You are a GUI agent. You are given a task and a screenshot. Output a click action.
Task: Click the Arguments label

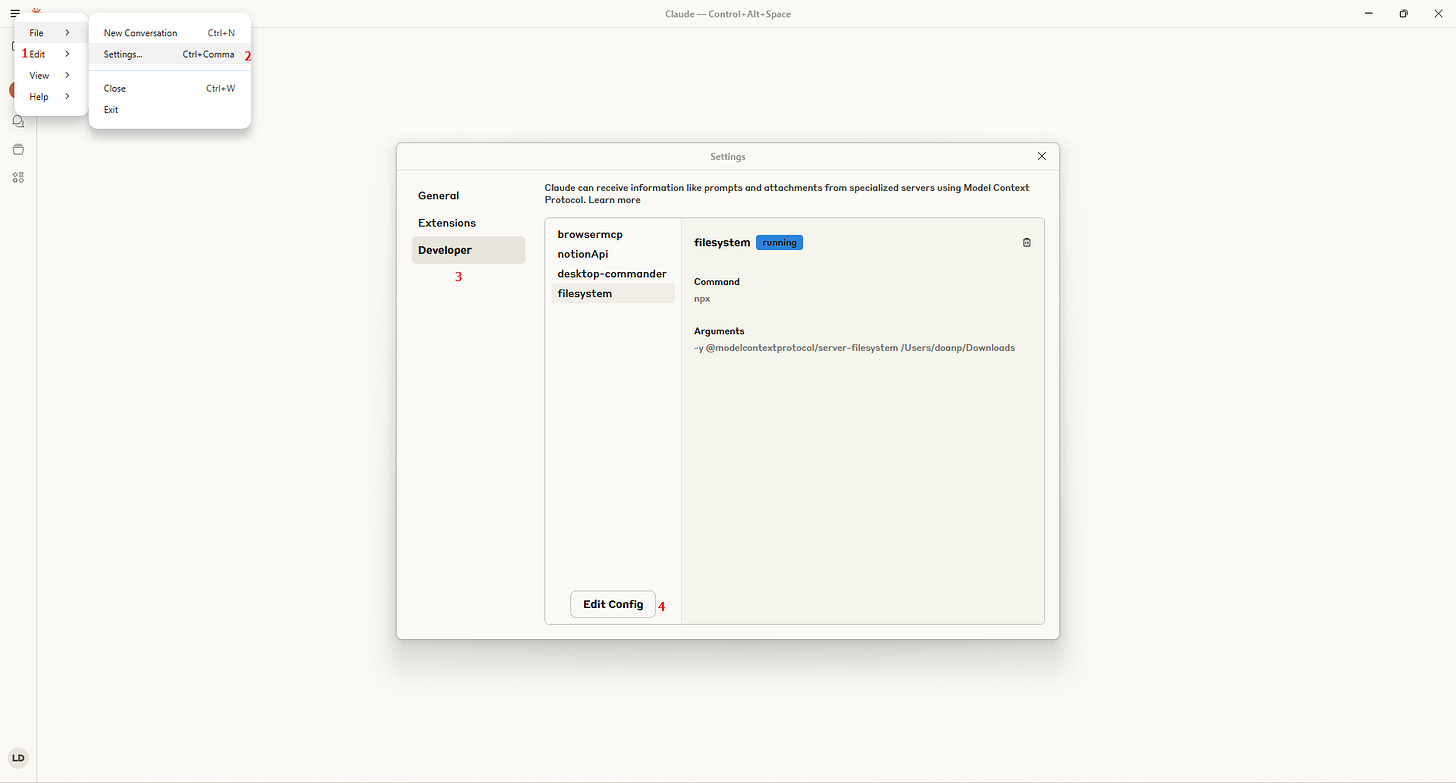tap(719, 331)
